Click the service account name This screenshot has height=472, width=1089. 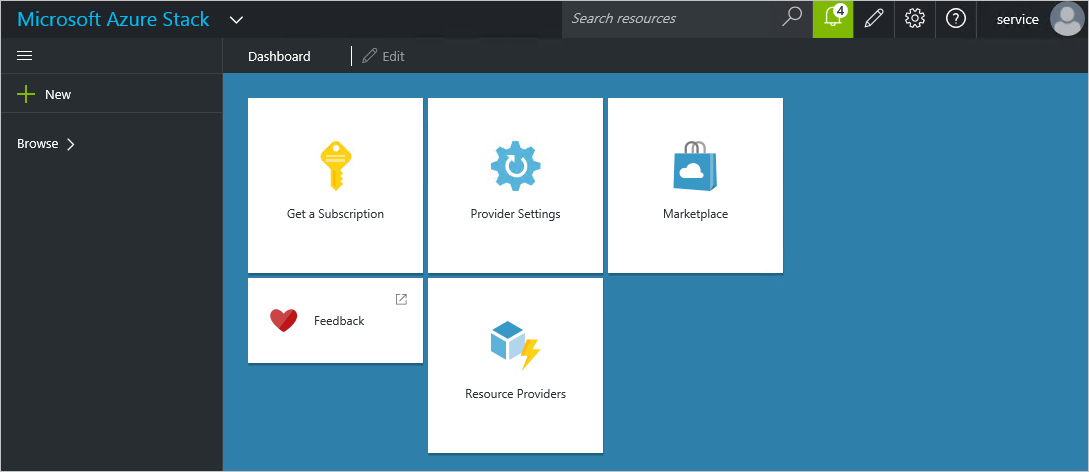pos(1017,19)
